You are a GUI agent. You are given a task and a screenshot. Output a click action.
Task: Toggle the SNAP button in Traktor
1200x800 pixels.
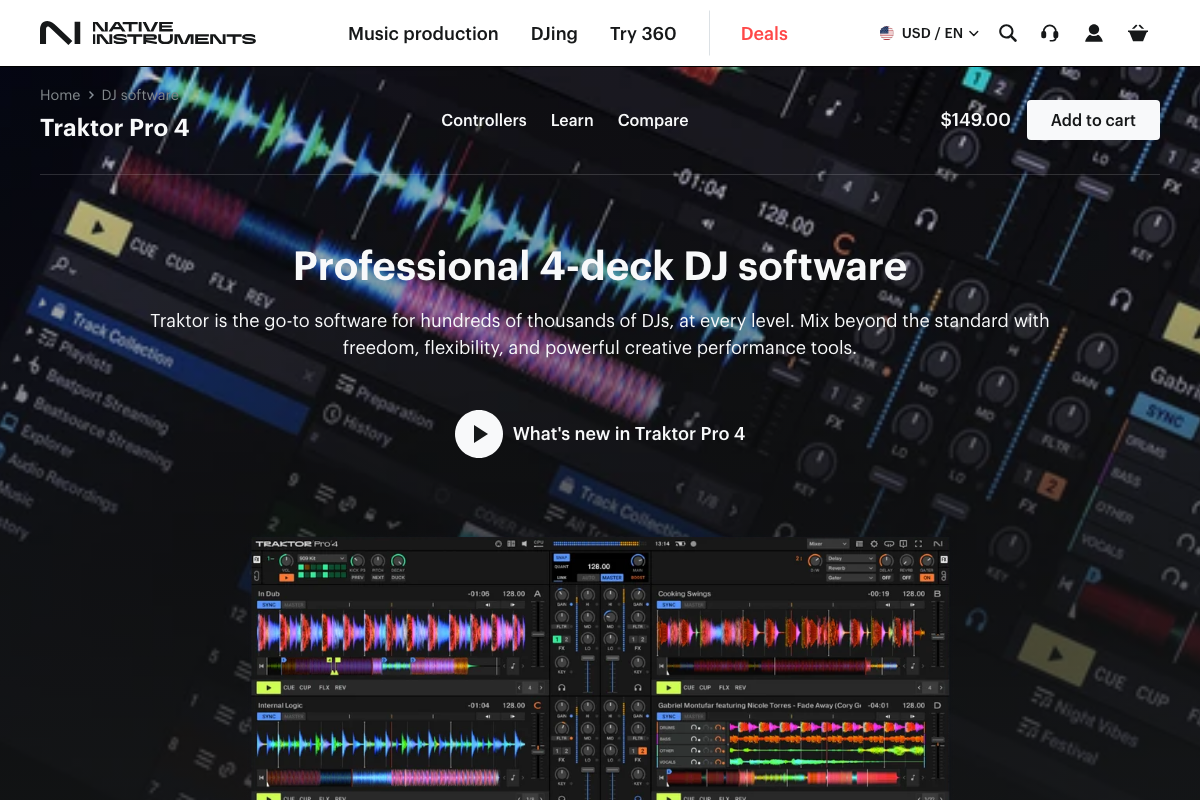click(x=561, y=558)
